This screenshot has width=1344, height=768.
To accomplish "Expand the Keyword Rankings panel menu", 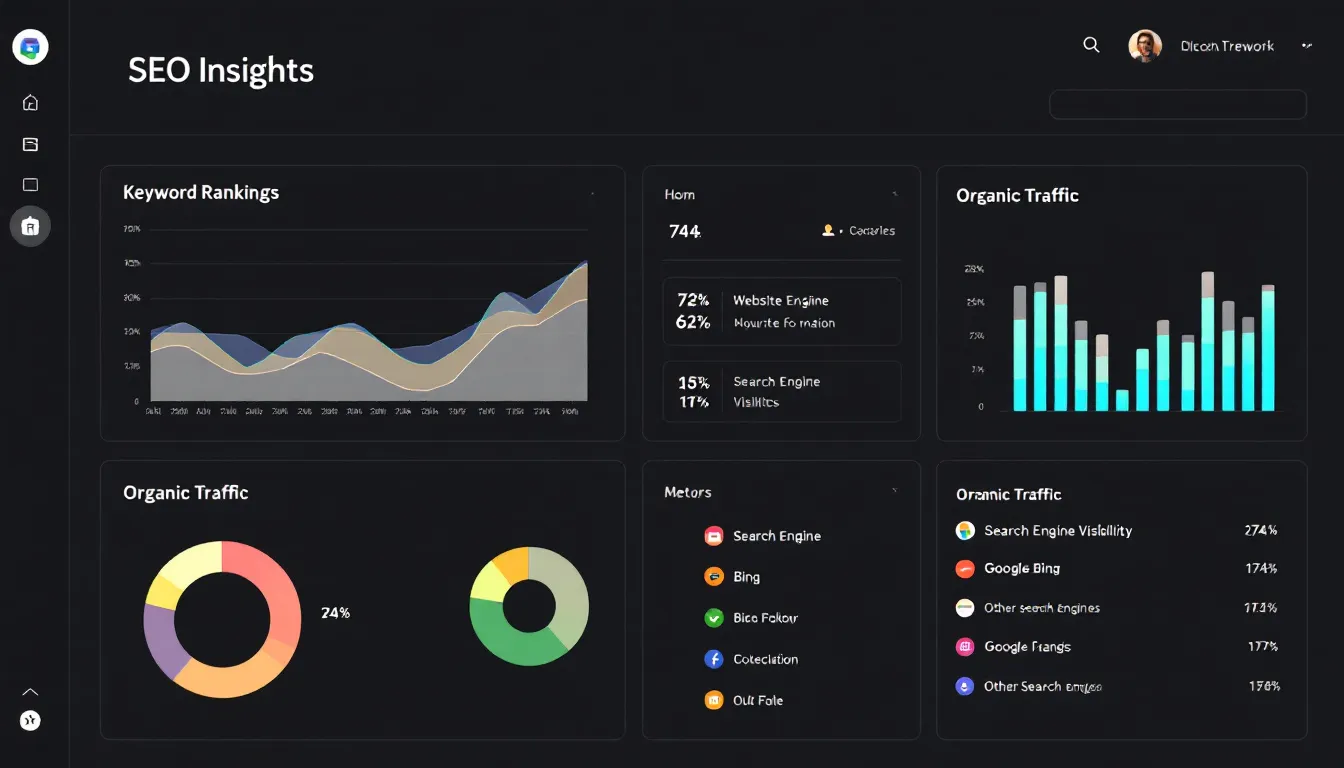I will [592, 193].
